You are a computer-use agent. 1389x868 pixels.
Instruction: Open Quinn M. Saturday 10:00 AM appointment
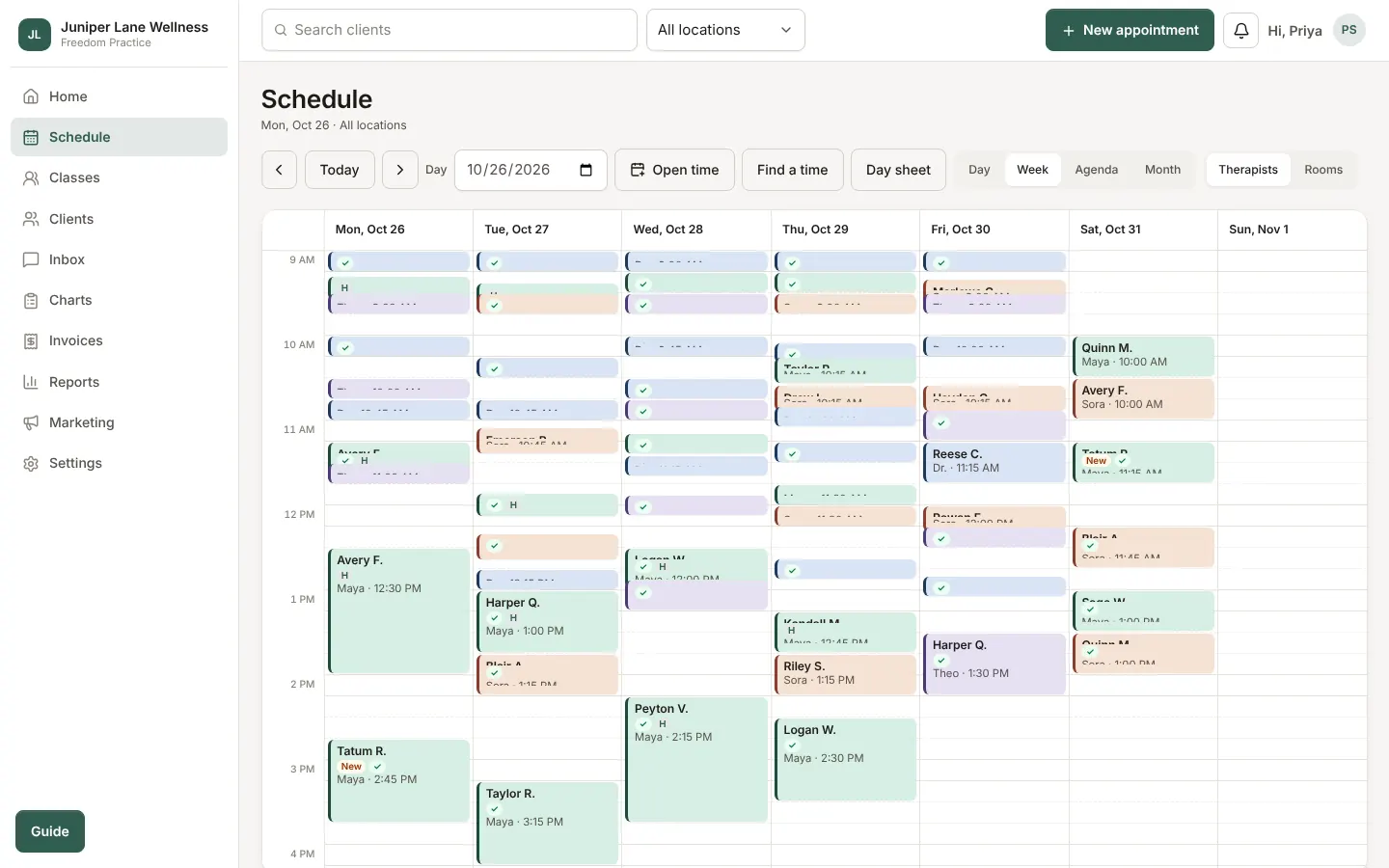(1143, 356)
